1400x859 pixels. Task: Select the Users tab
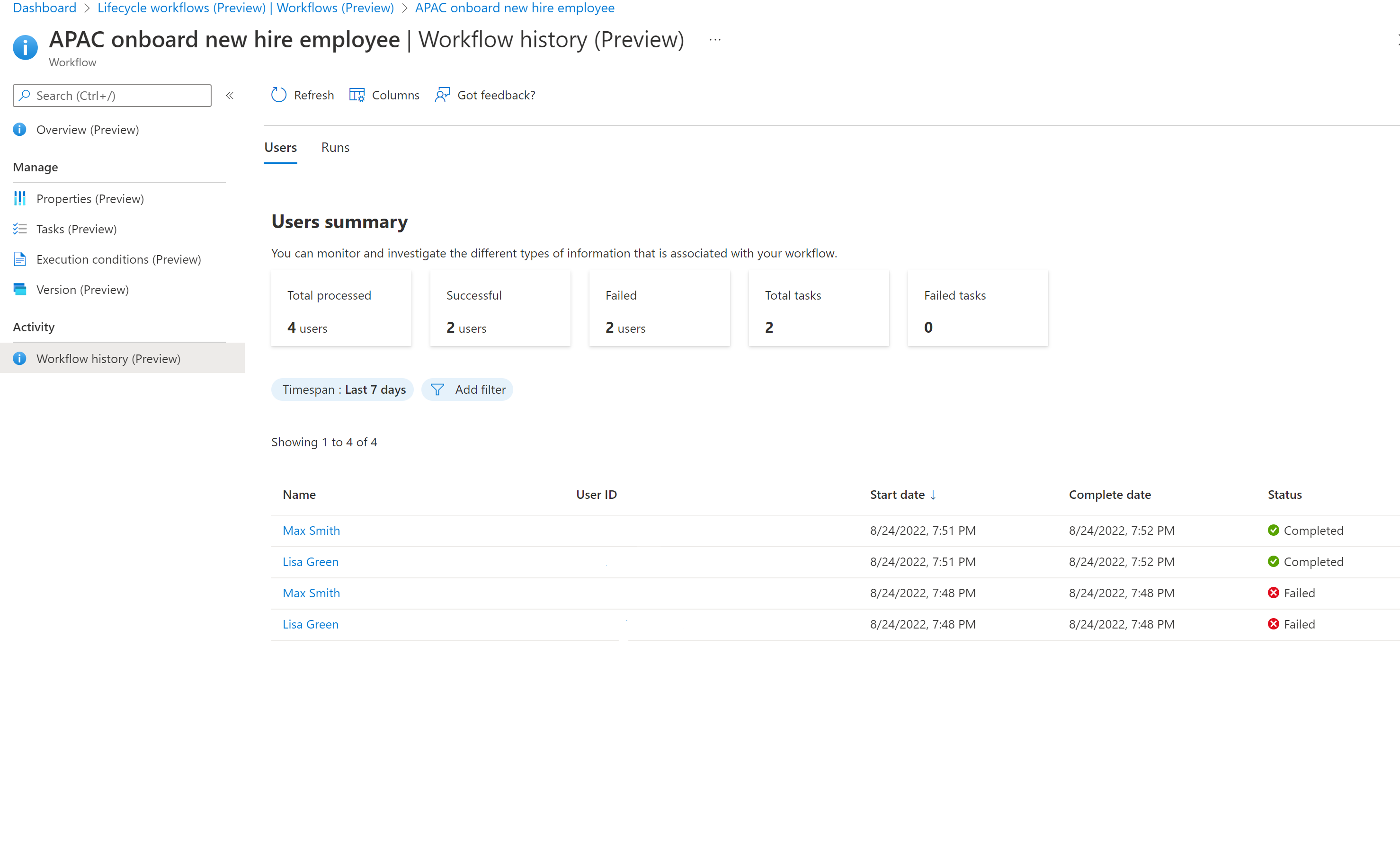pos(280,147)
